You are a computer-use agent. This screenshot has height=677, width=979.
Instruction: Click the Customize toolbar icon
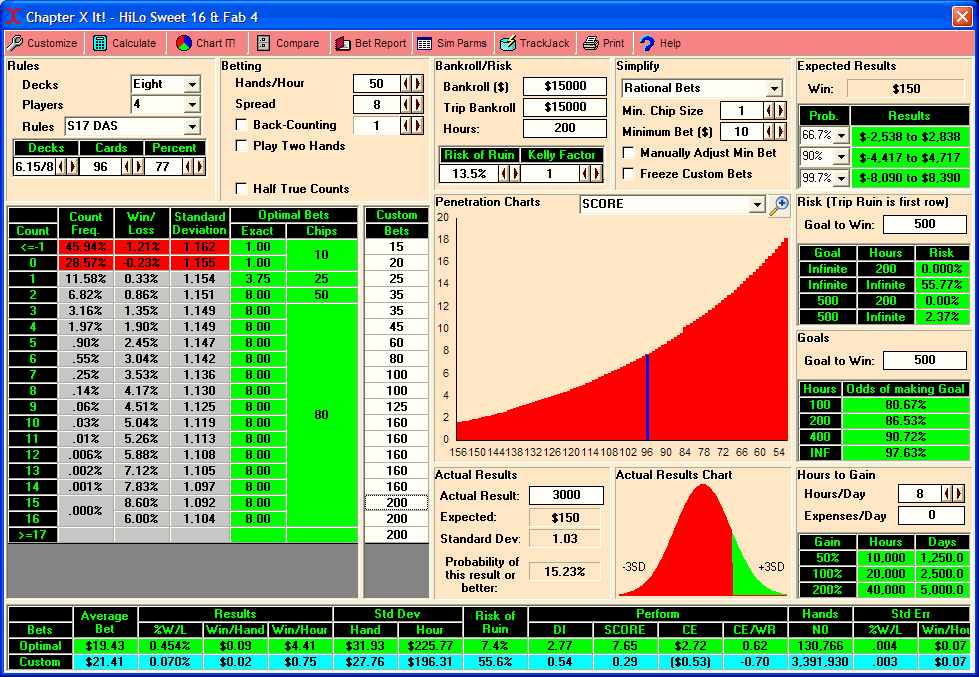pyautogui.click(x=16, y=43)
